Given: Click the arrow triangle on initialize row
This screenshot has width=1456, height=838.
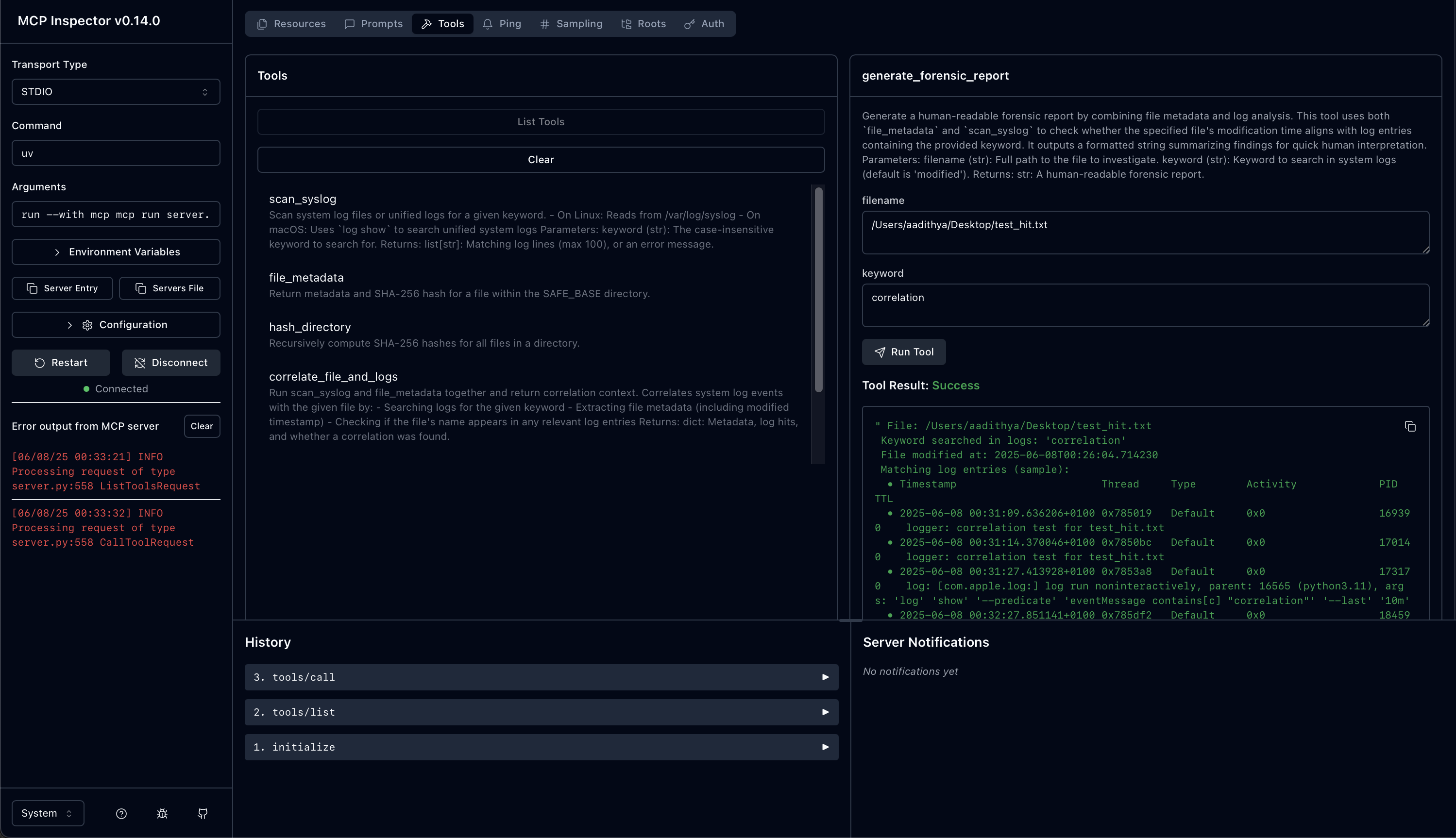Looking at the screenshot, I should point(825,747).
